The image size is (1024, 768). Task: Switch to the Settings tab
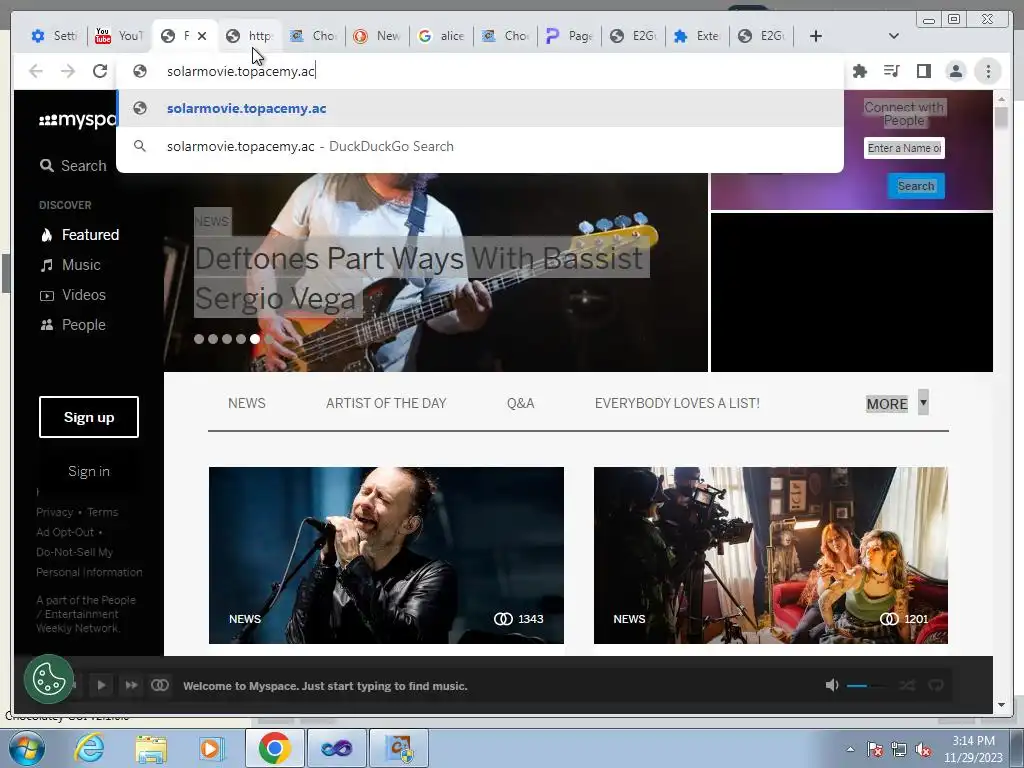55,36
